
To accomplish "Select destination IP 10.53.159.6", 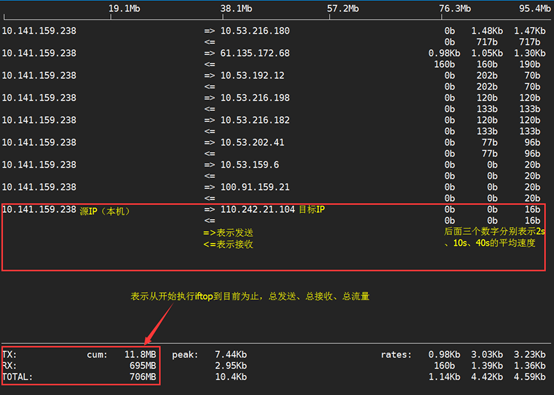I will [x=250, y=165].
